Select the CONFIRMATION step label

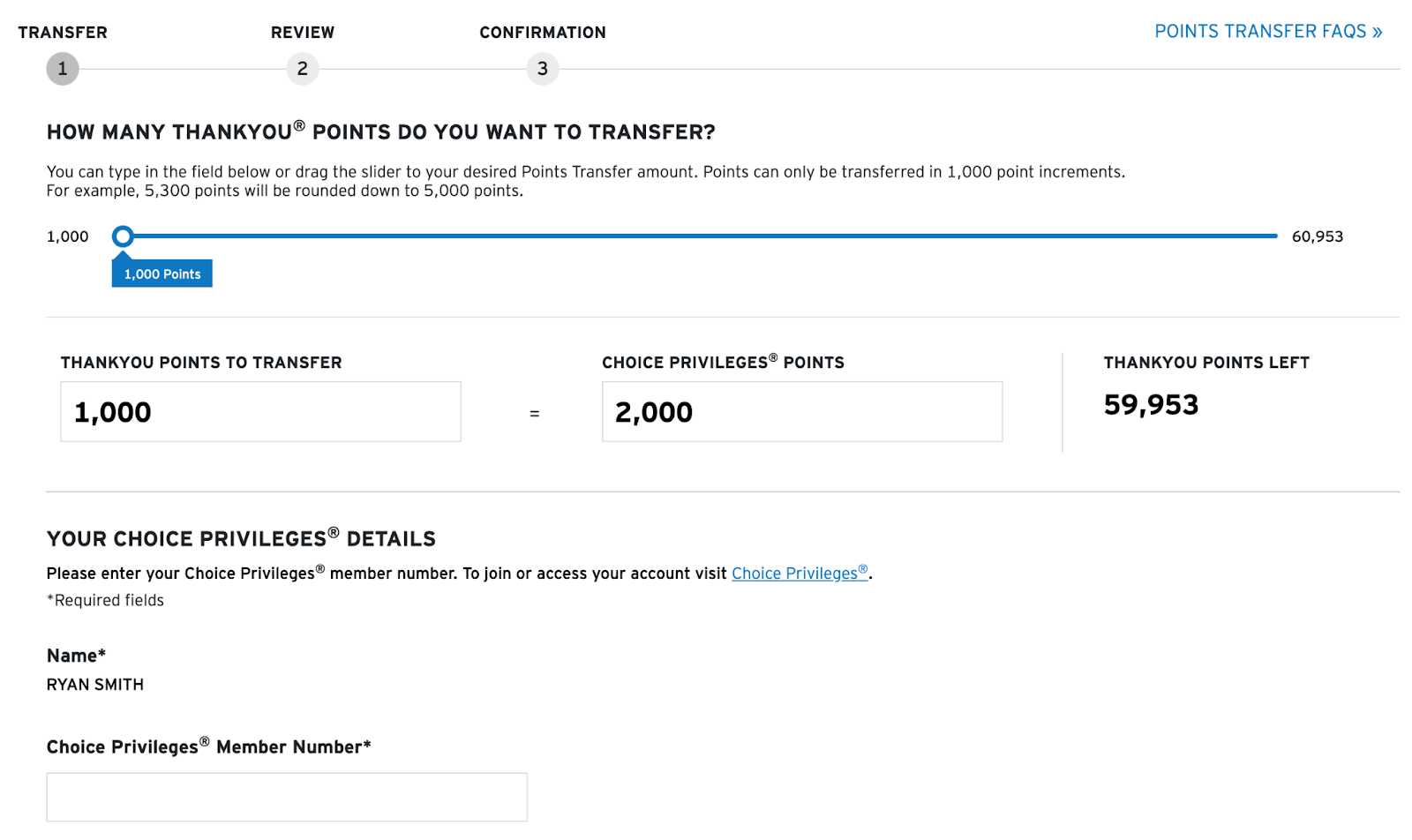pos(543,33)
